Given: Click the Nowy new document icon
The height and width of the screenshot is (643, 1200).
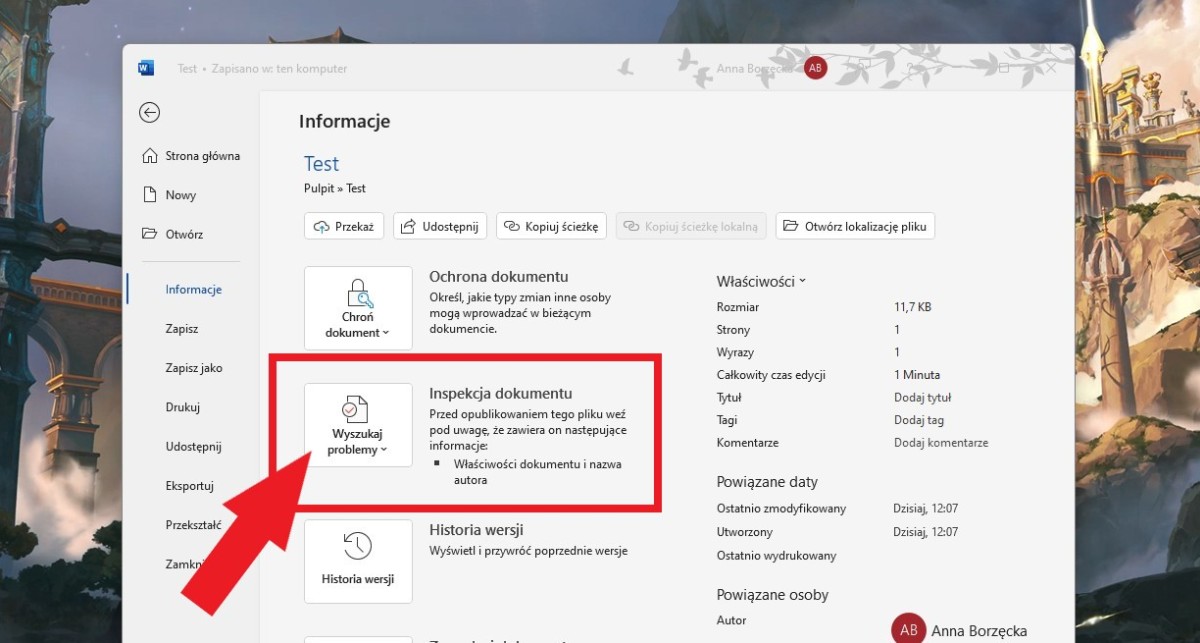Looking at the screenshot, I should coord(150,195).
